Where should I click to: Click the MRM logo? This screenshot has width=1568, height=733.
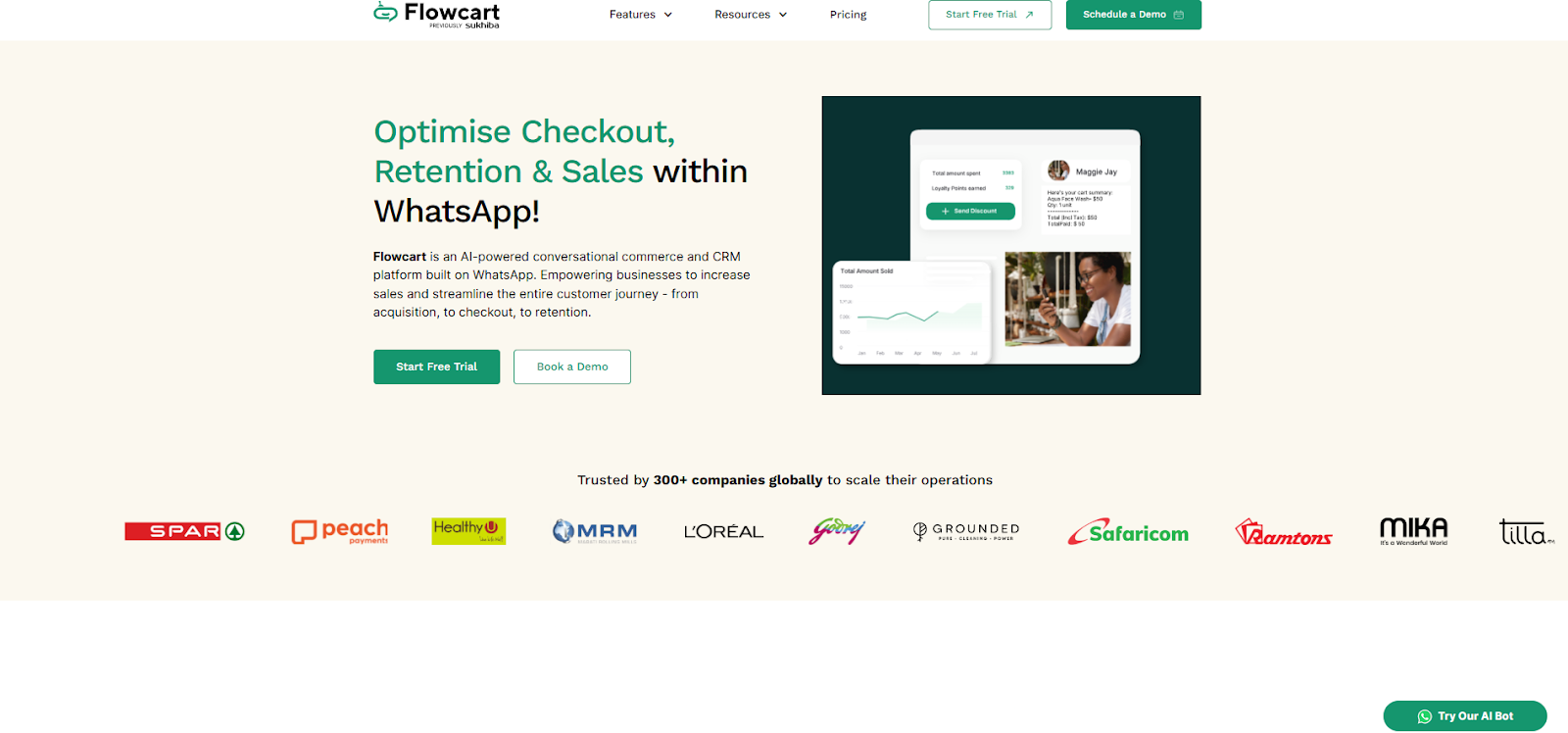click(595, 531)
